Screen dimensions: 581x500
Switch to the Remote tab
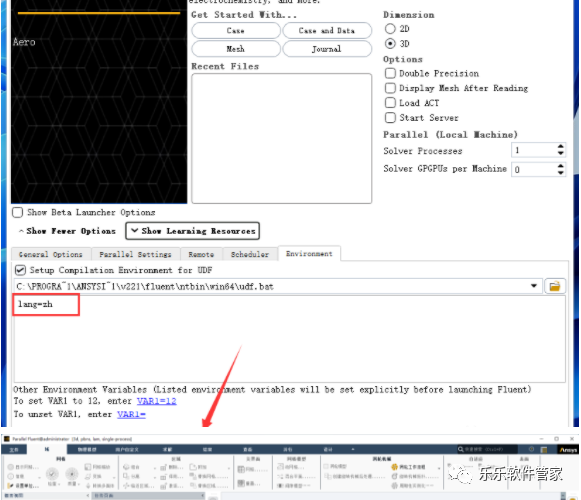tap(201, 254)
